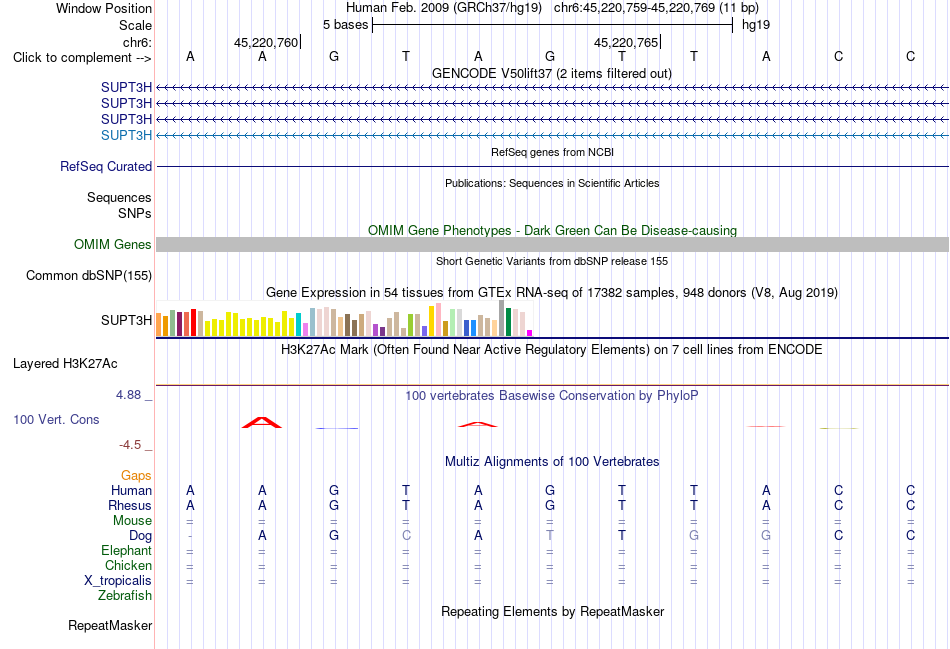Click the -4.5 PhyloP lower limit value
950x649 pixels.
pos(130,445)
